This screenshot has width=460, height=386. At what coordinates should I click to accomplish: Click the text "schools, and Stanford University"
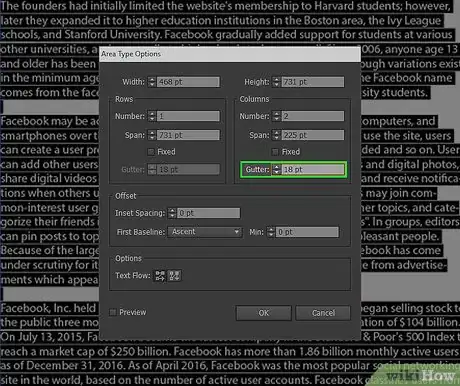[x=81, y=35]
